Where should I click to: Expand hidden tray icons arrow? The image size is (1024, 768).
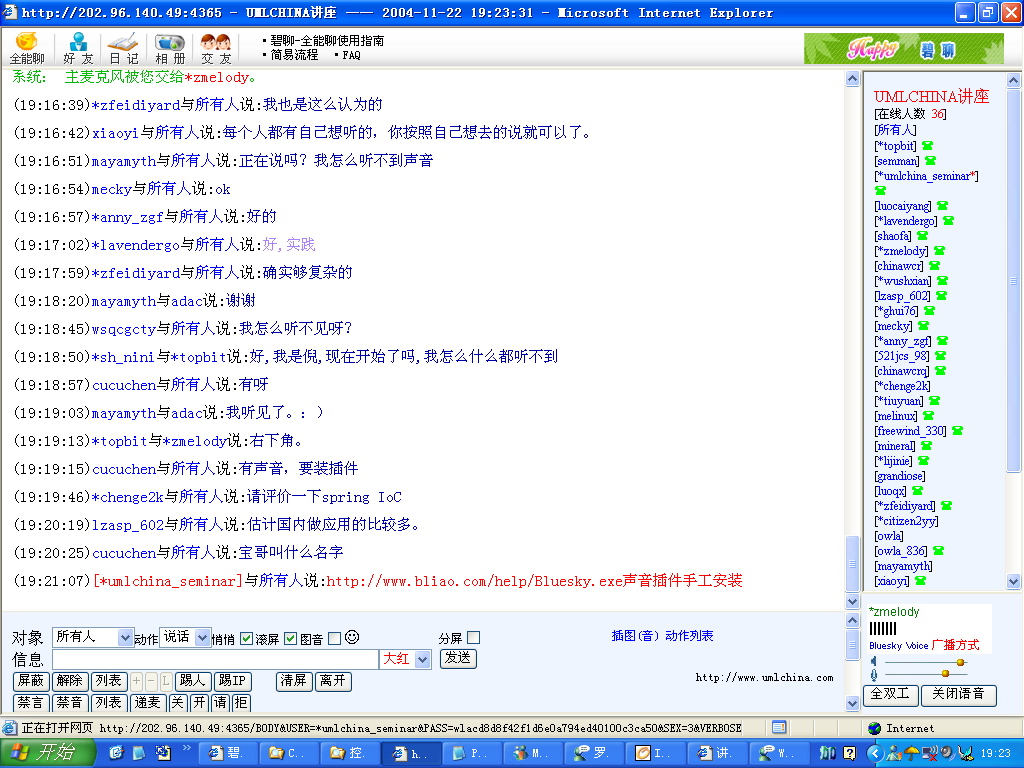click(x=875, y=753)
